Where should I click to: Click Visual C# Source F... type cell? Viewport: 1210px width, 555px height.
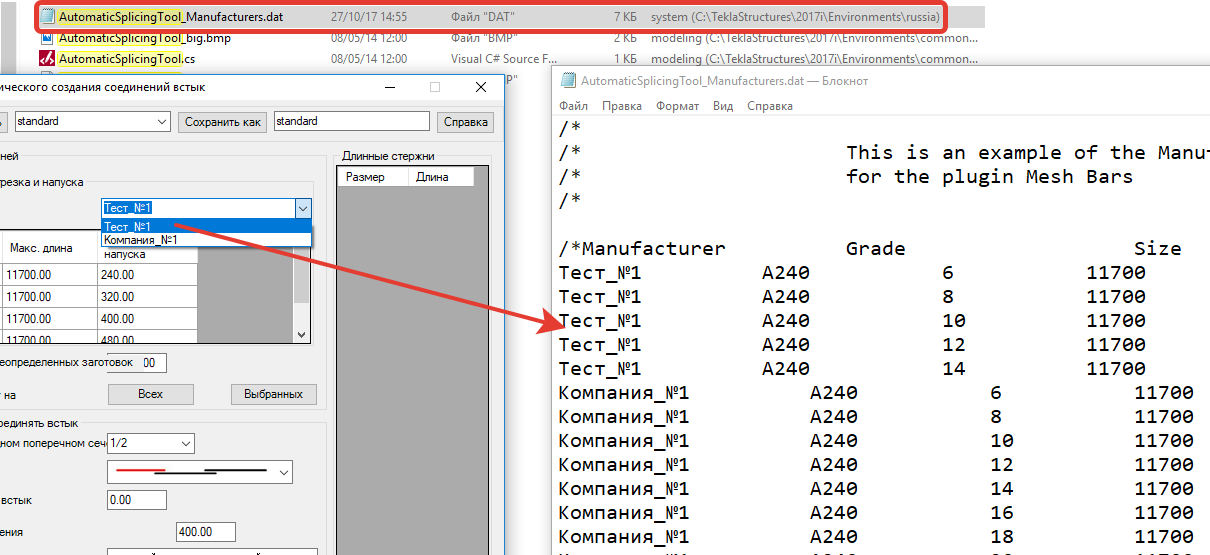click(504, 59)
